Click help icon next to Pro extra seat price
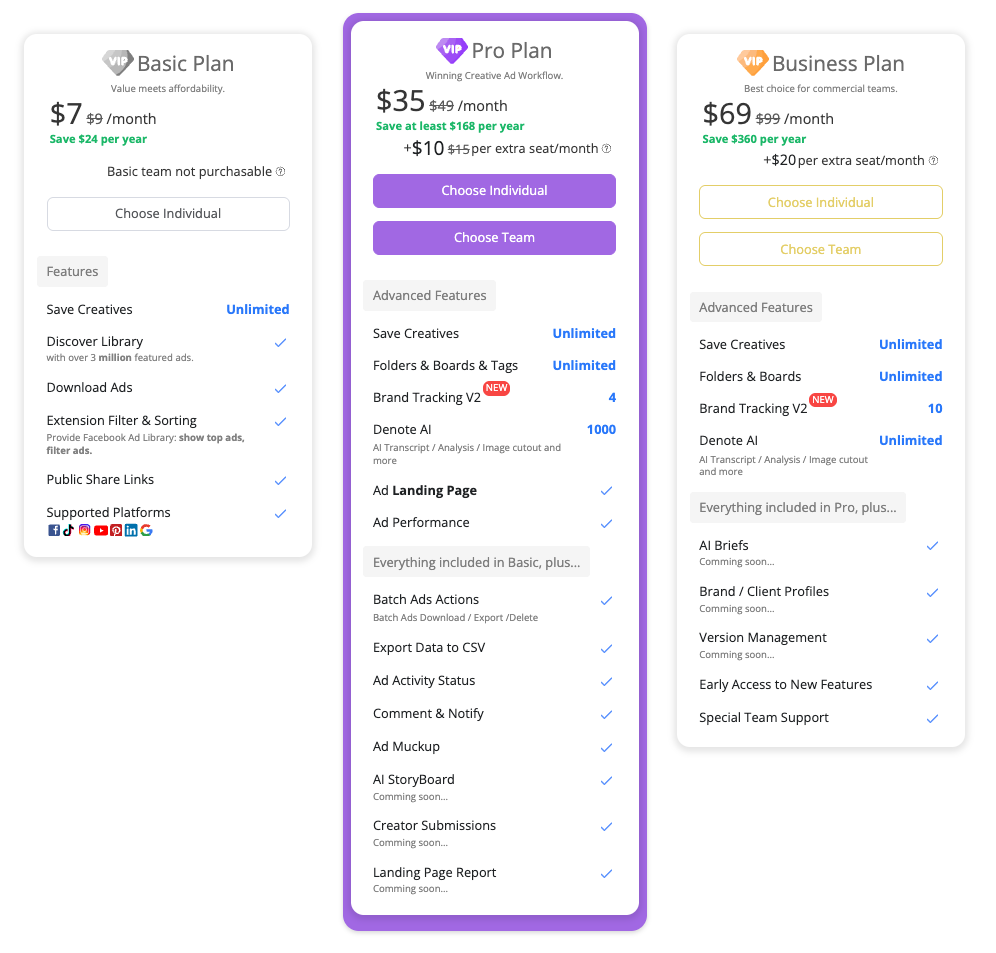Image resolution: width=996 pixels, height=953 pixels. point(606,149)
